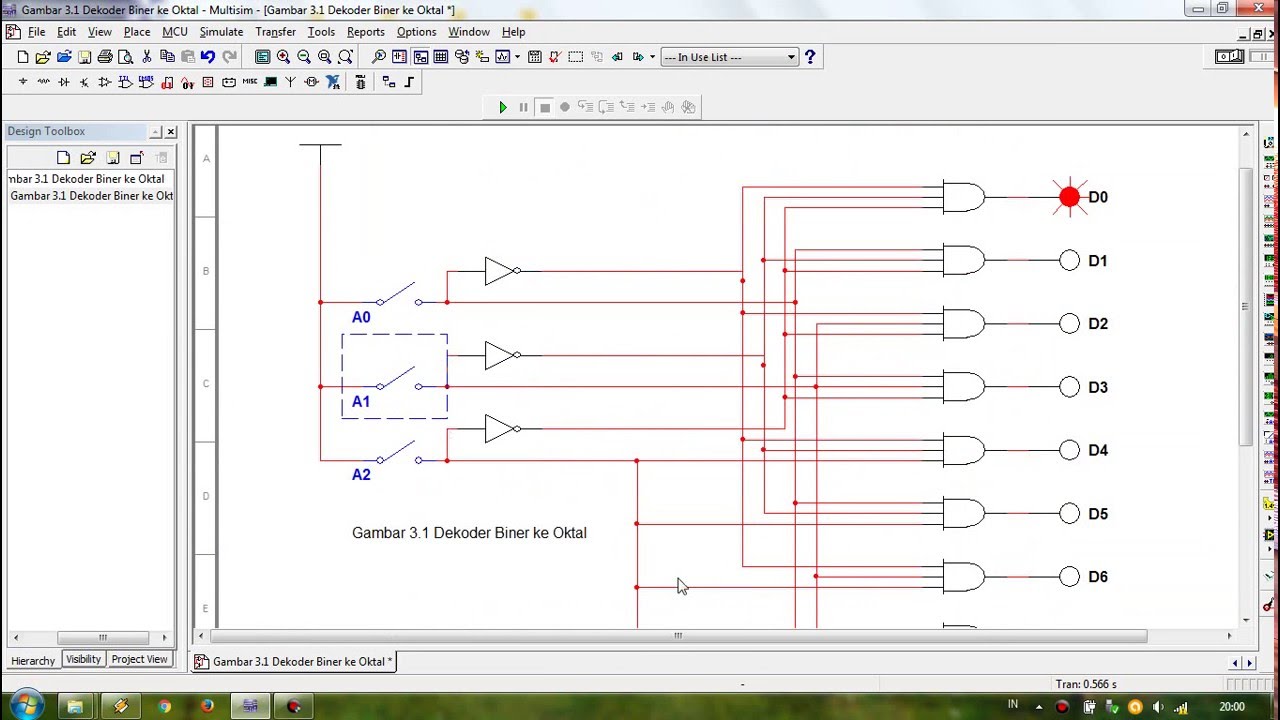Toggle full screen view

point(262,57)
